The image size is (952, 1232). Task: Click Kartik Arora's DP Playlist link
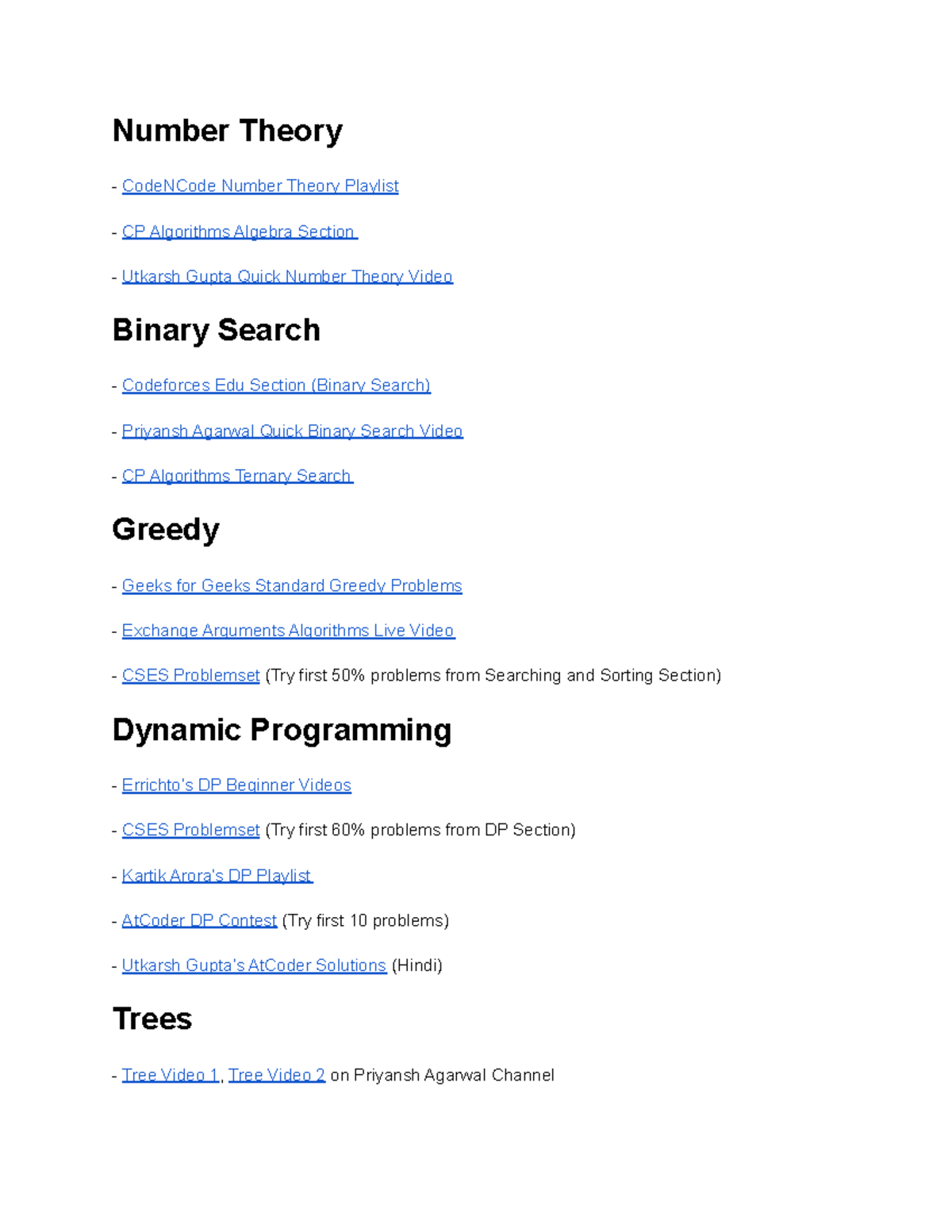pos(217,875)
